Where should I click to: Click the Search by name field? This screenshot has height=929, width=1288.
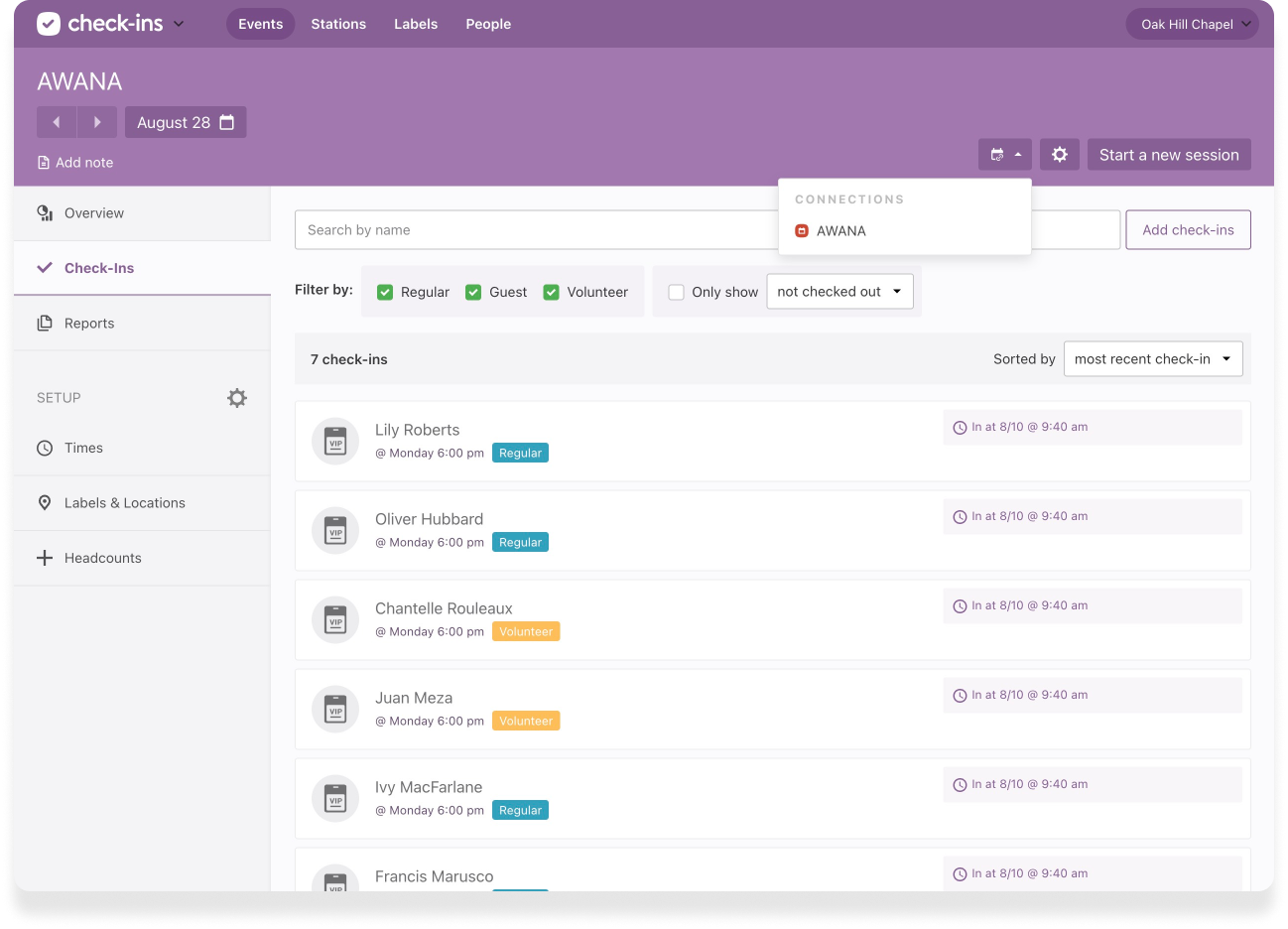pyautogui.click(x=536, y=230)
